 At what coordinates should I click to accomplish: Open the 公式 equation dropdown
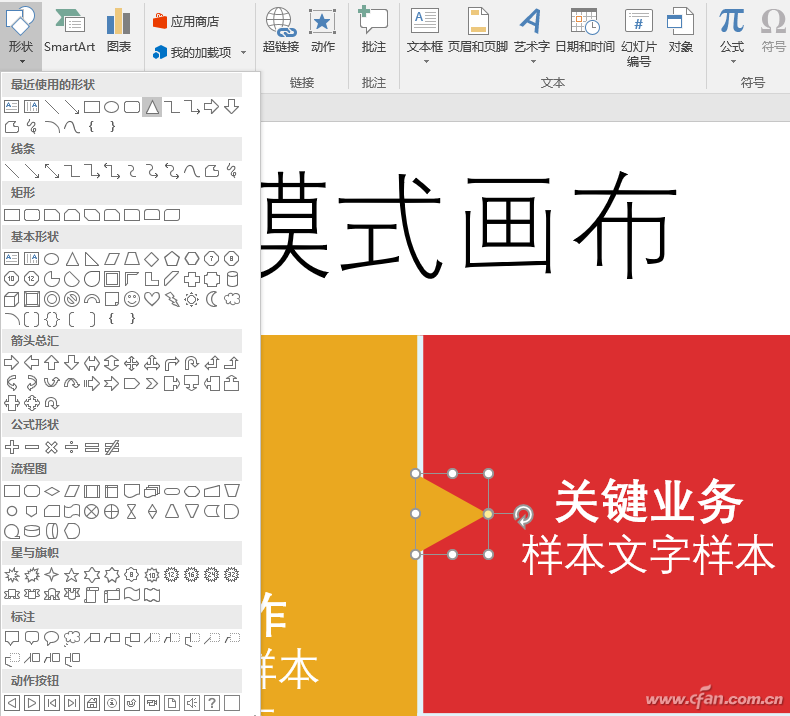732,35
